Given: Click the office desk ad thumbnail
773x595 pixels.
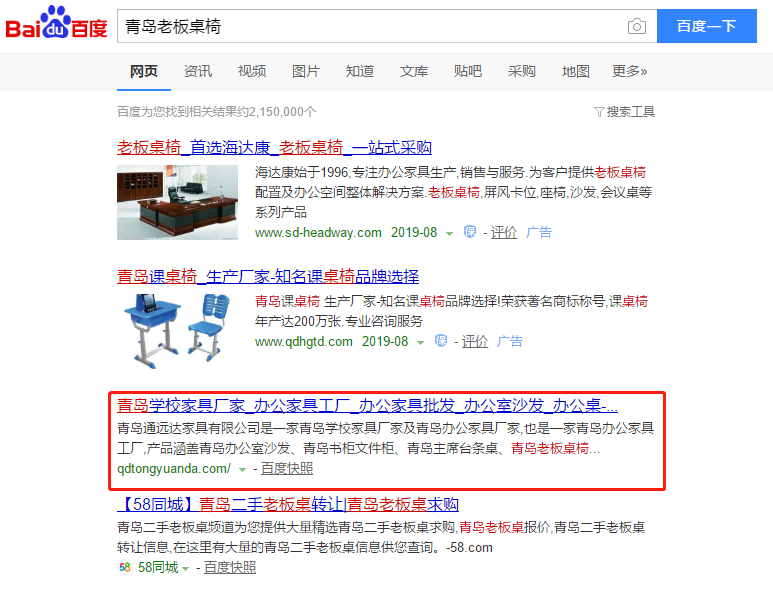Looking at the screenshot, I should point(177,203).
